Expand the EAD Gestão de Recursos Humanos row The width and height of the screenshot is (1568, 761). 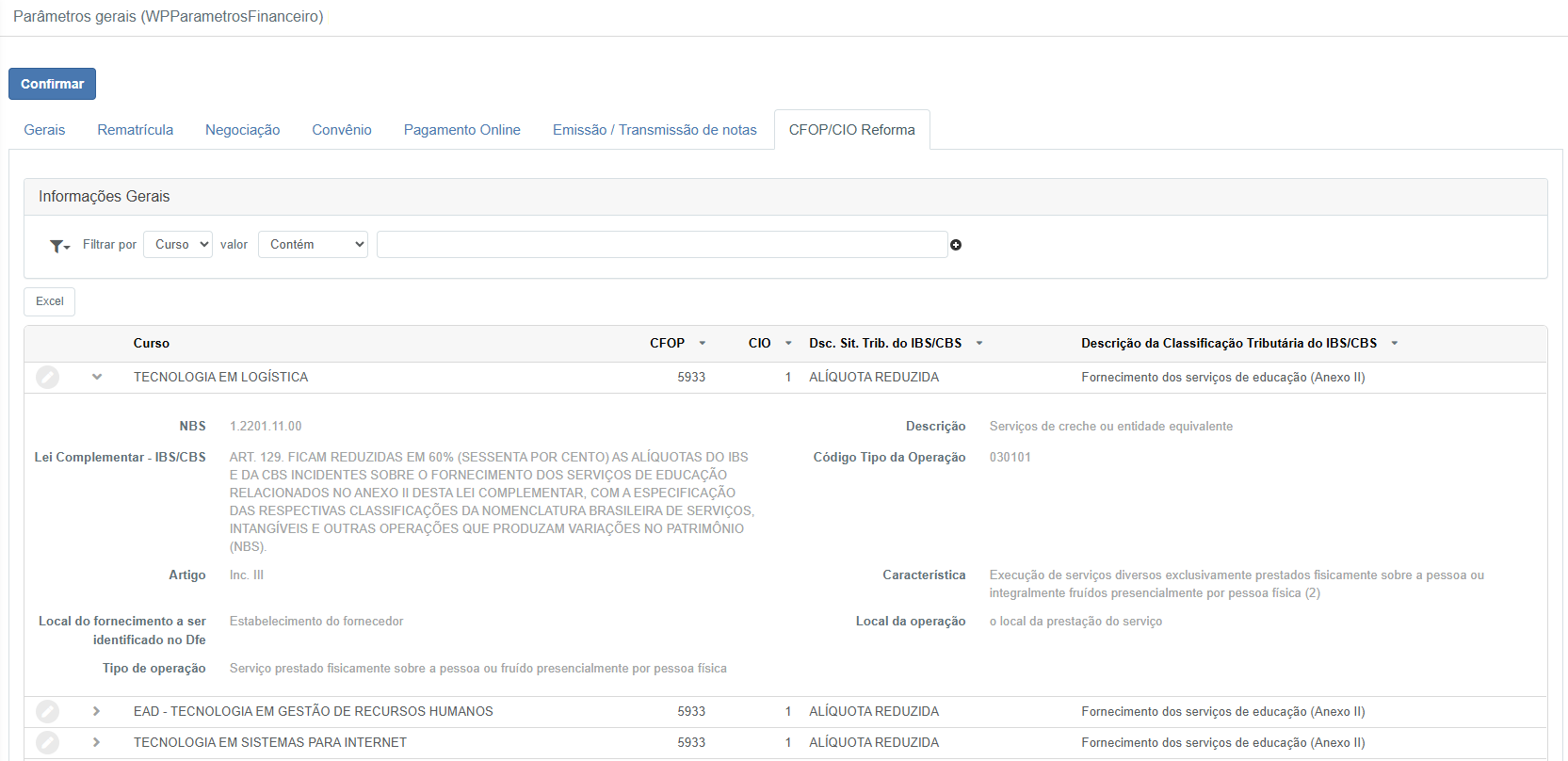(x=97, y=712)
